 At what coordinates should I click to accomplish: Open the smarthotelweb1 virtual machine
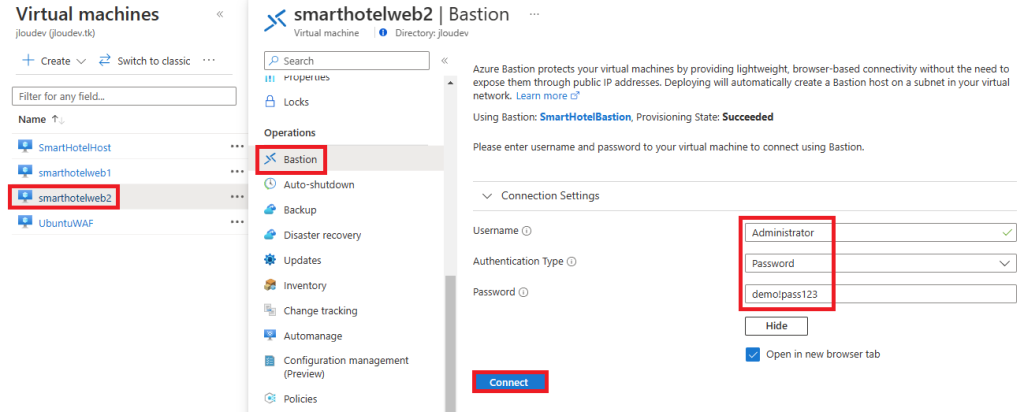[x=75, y=172]
